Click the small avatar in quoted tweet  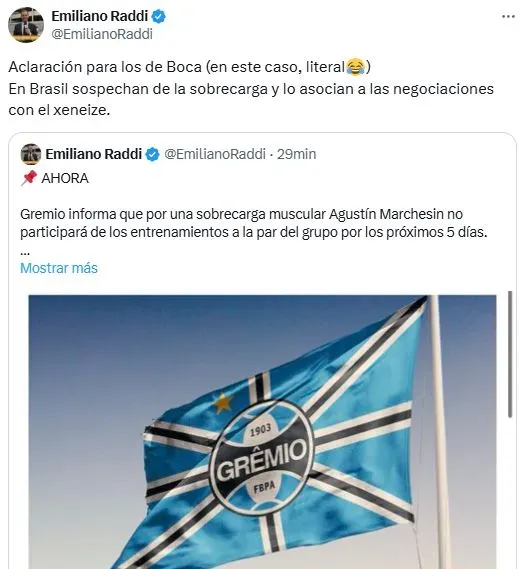pos(31,154)
